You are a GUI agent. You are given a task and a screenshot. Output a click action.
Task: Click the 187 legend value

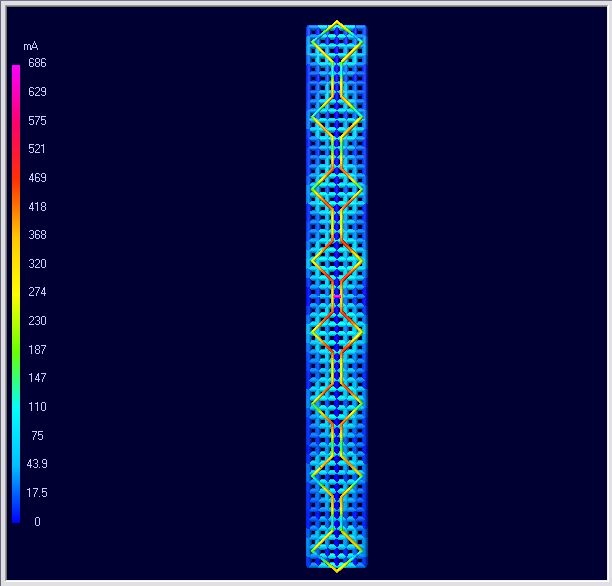click(x=37, y=349)
